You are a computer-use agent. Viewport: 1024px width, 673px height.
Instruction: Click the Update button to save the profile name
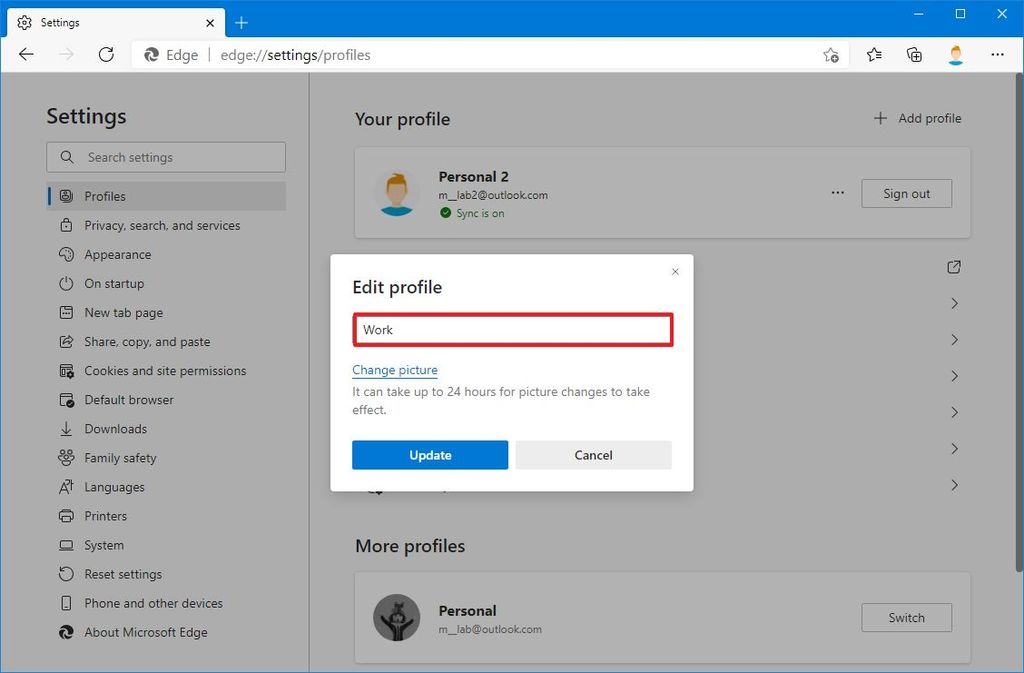point(430,454)
